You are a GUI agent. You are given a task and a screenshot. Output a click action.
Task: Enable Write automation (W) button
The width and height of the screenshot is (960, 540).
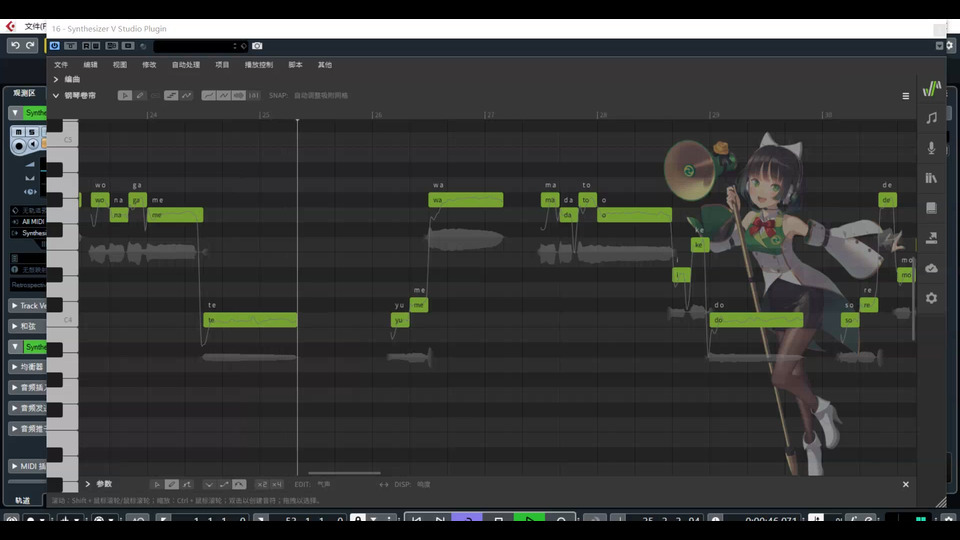click(95, 46)
